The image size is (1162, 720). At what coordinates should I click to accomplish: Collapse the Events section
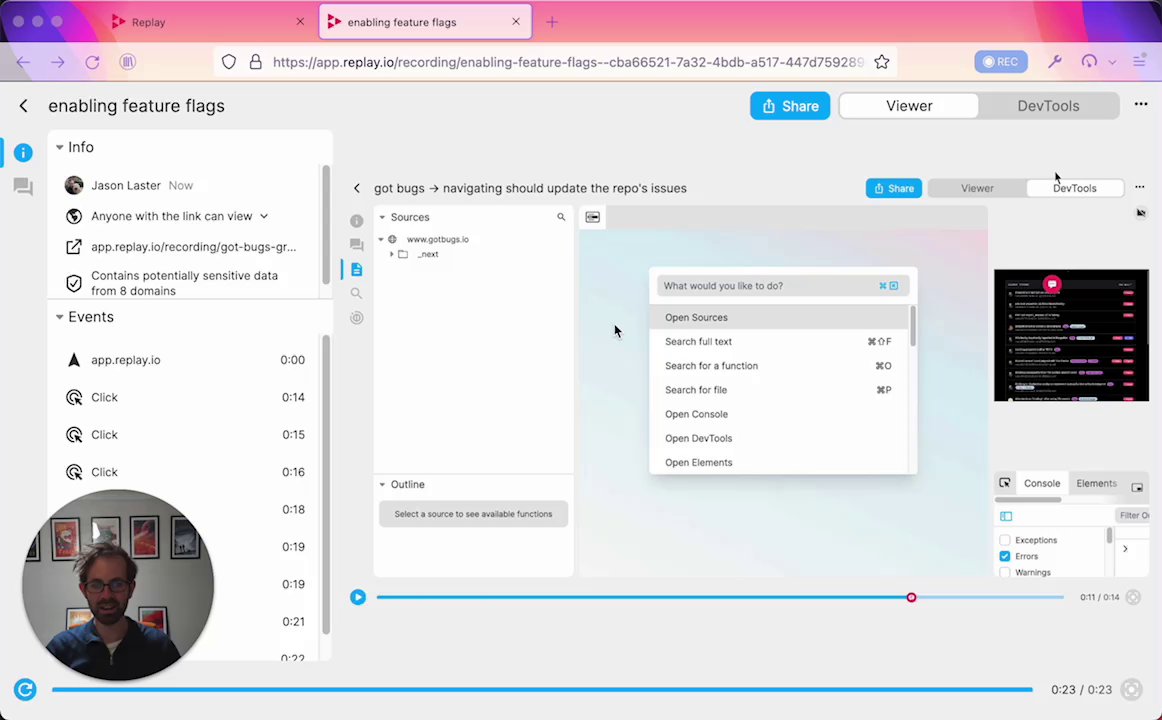pos(59,317)
